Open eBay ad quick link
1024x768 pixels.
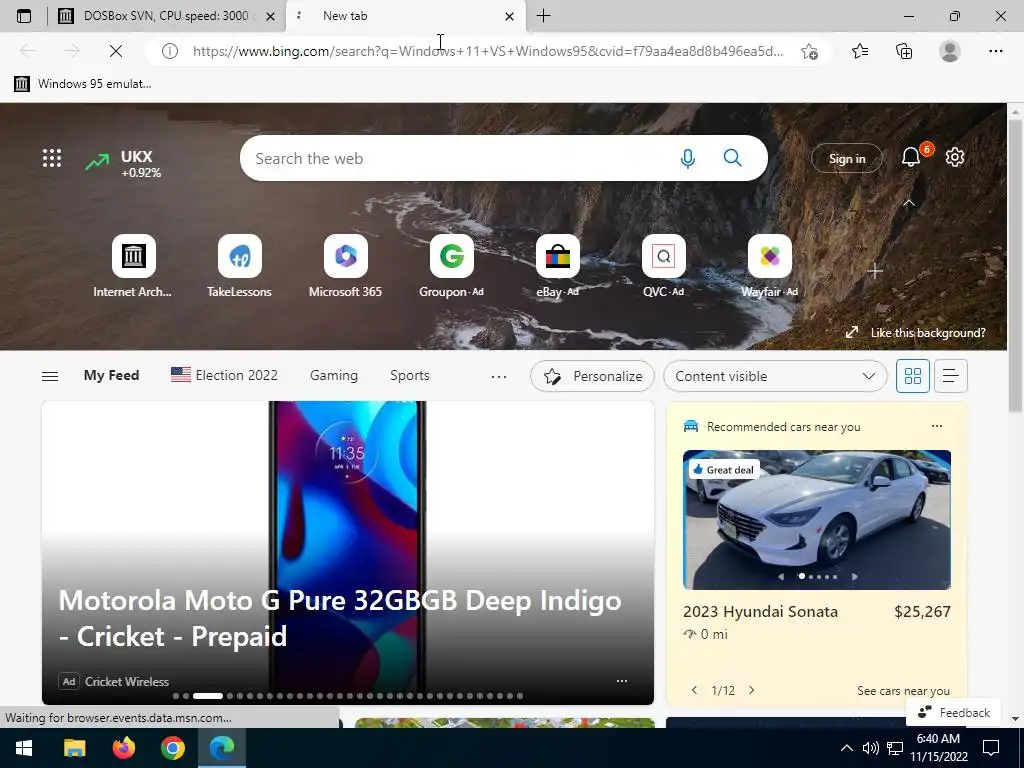tap(558, 266)
